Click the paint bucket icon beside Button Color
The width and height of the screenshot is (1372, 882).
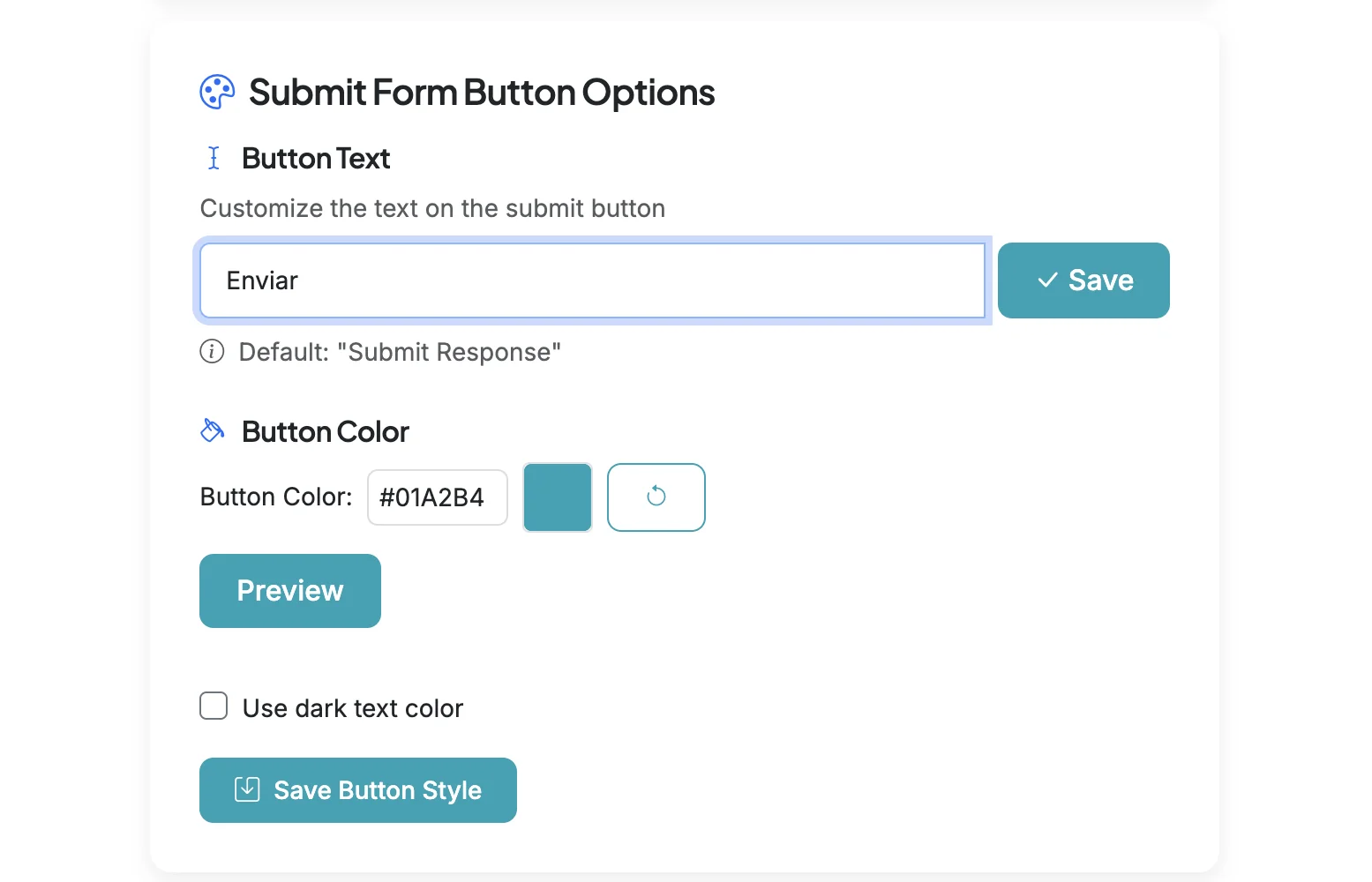click(x=212, y=430)
